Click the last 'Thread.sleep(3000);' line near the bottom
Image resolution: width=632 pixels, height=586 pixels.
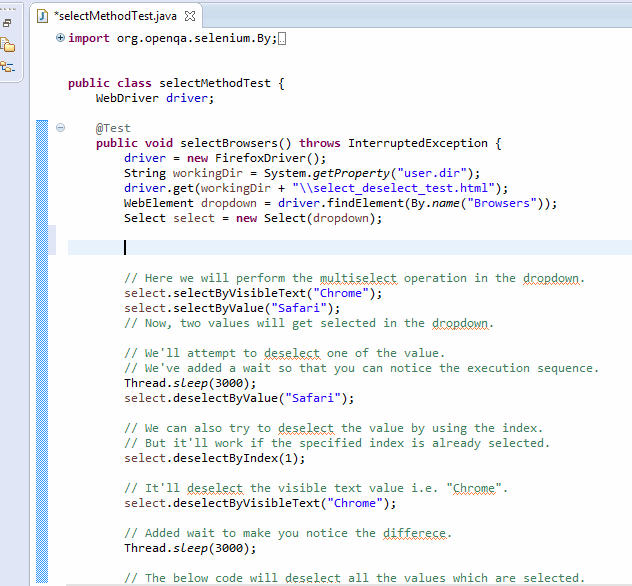pyautogui.click(x=190, y=548)
